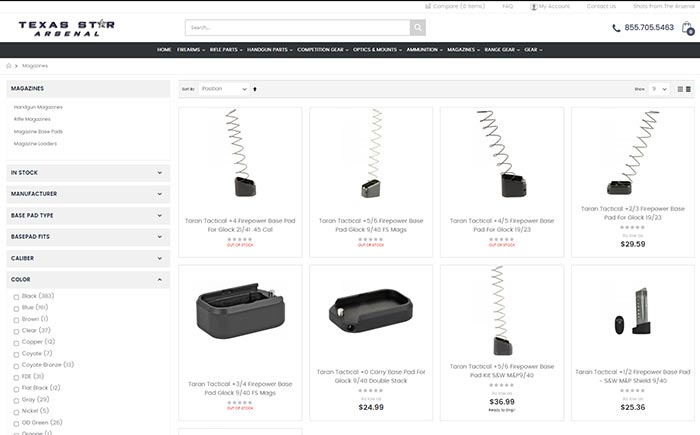Viewport: 700px width, 435px height.
Task: Expand the Base Pad Type filter
Action: click(88, 215)
